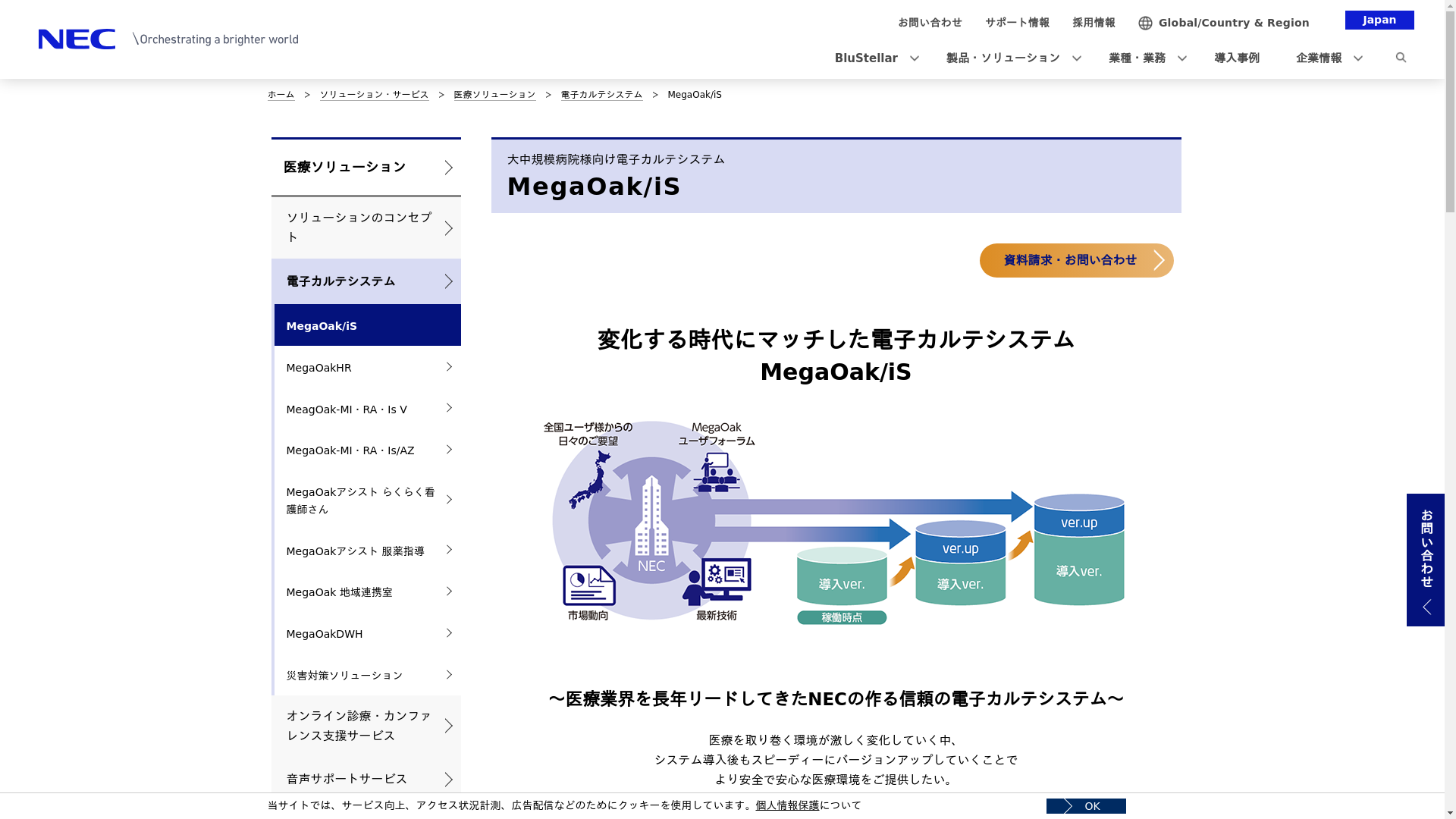Accept cookies with the OK button
The image size is (1456, 819).
coord(1086,806)
